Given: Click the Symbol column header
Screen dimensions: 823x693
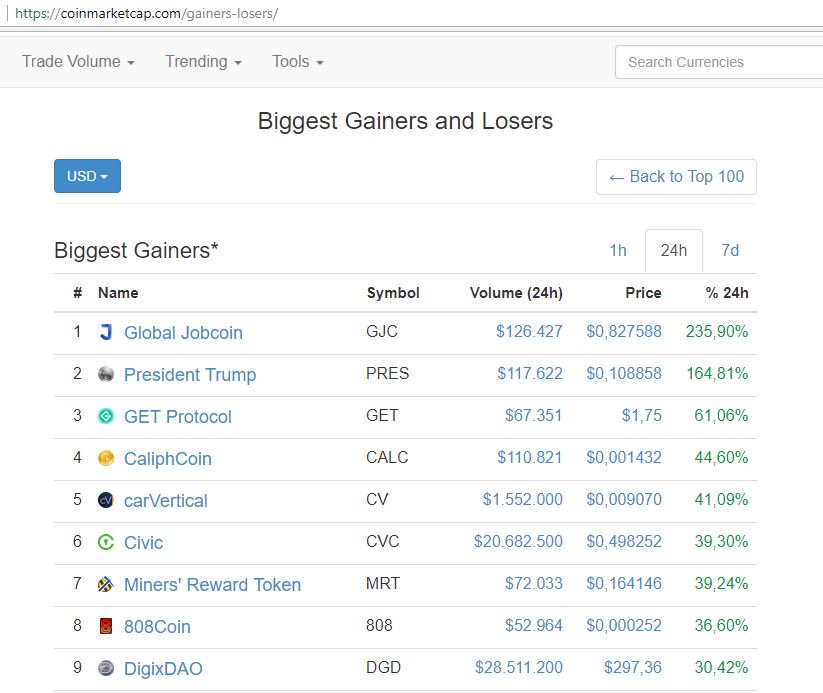Looking at the screenshot, I should tap(393, 293).
